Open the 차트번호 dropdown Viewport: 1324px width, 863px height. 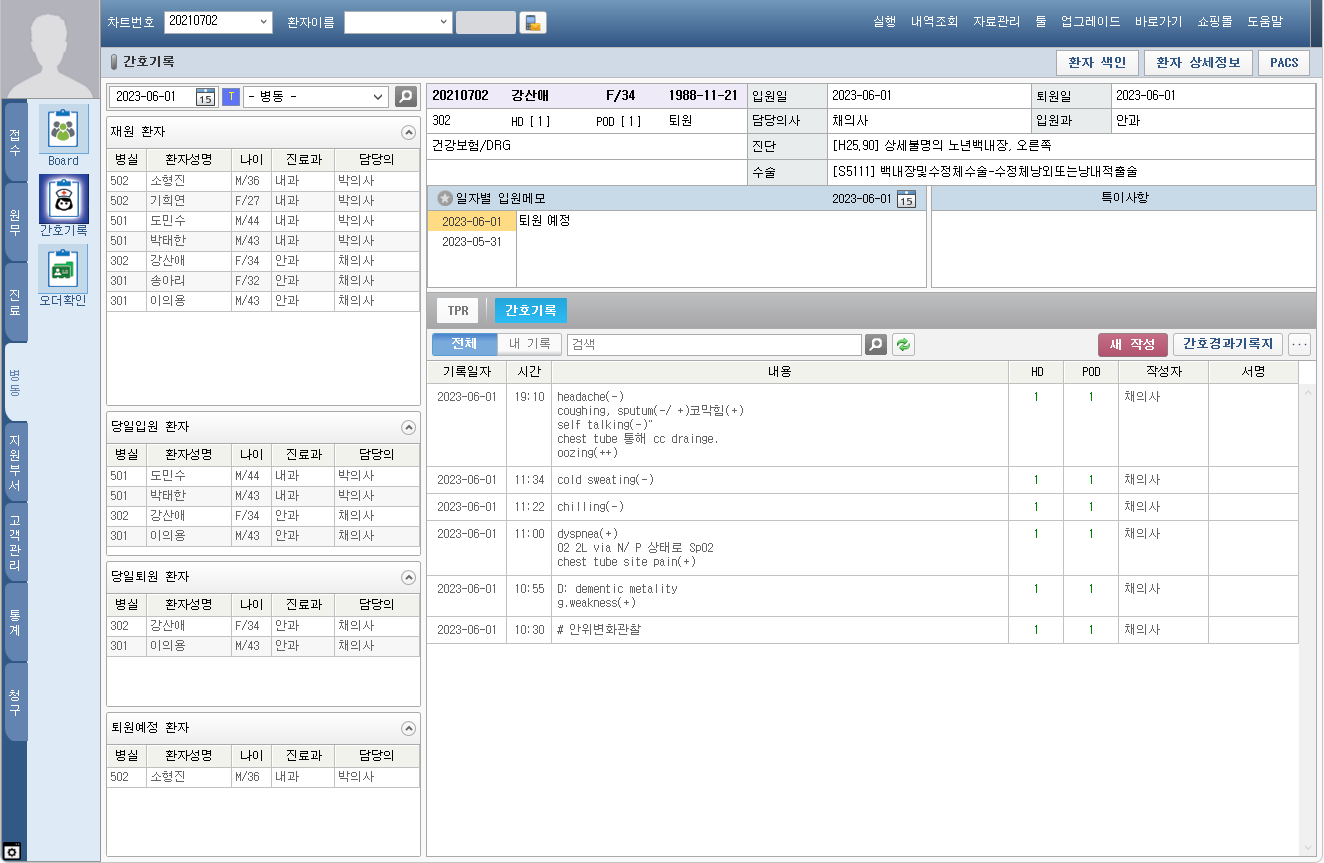[264, 22]
